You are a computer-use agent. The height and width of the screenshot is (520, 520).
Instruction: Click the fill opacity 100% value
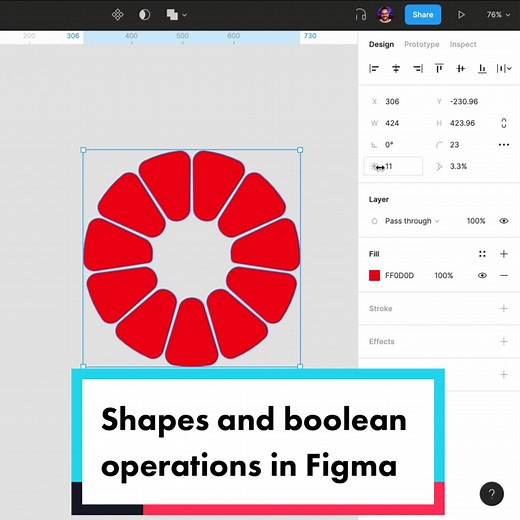[444, 276]
